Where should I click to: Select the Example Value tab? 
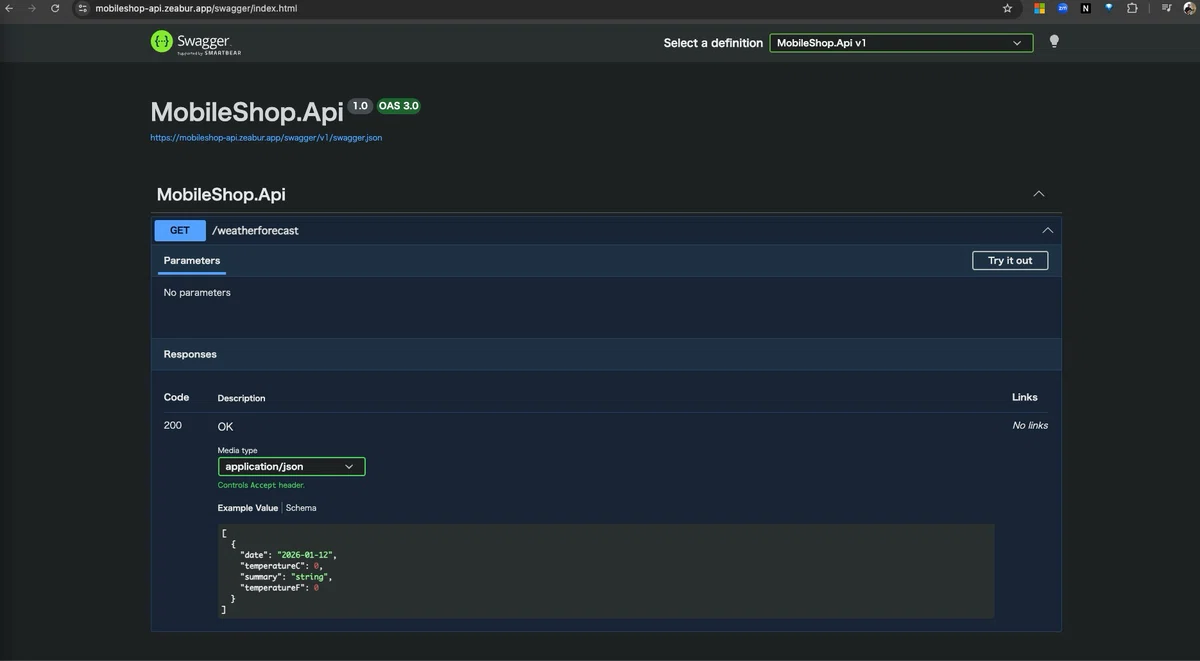(x=248, y=508)
